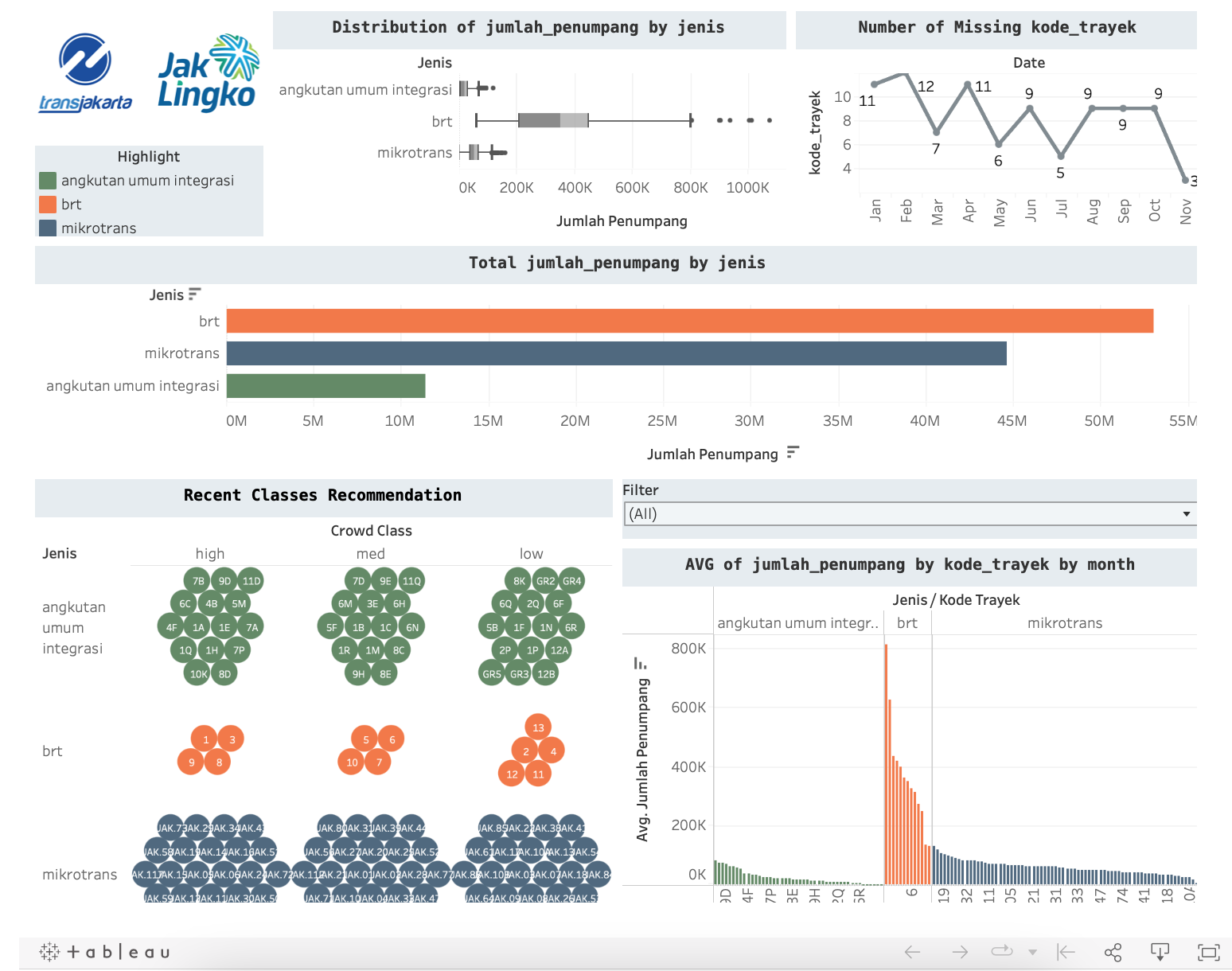The height and width of the screenshot is (971, 1232).
Task: Click the redo arrow in toolbar
Action: (x=961, y=952)
